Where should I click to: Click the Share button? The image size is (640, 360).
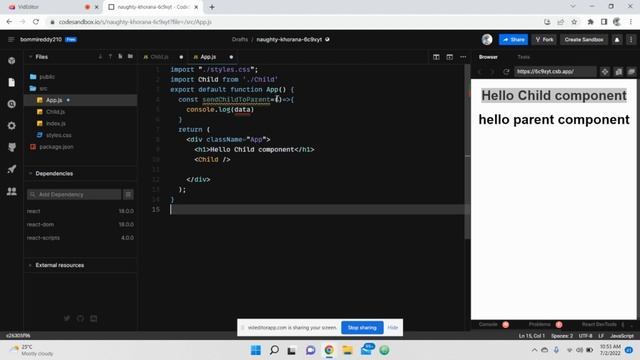point(513,40)
